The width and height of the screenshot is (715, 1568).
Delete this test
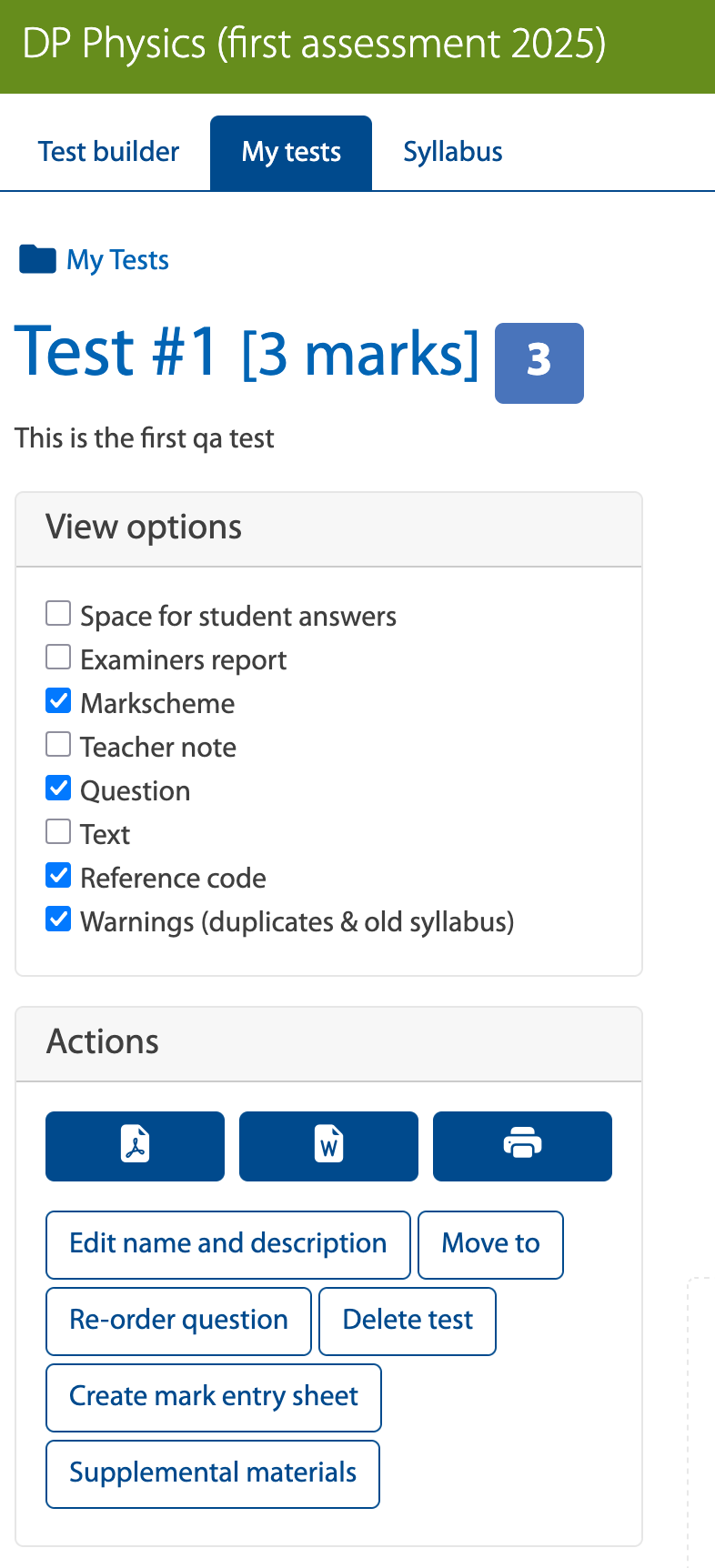407,1321
